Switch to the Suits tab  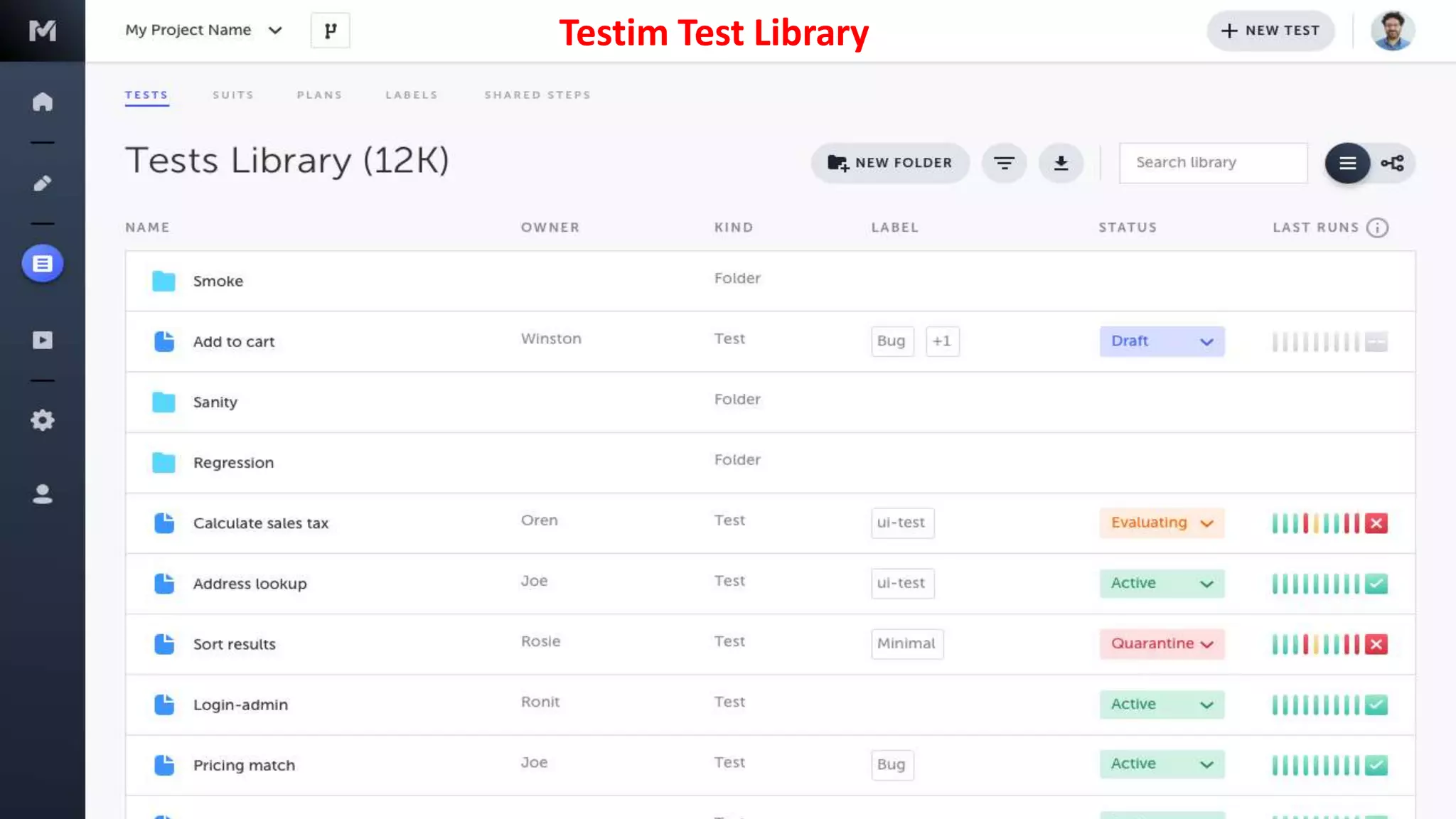point(232,95)
